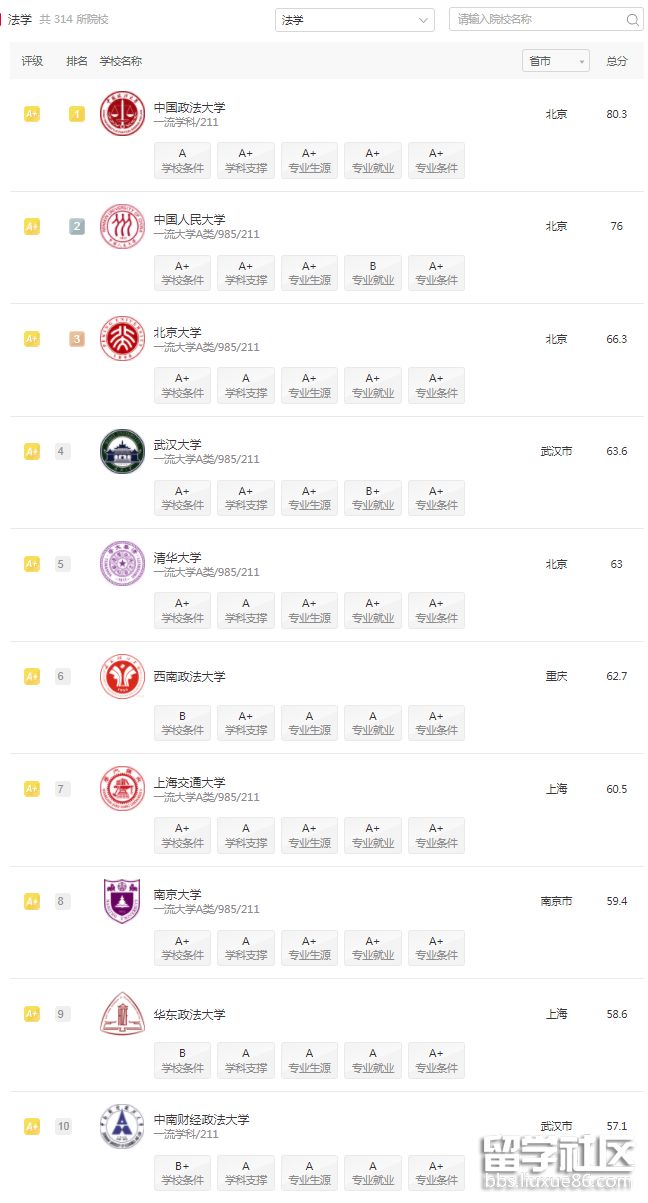The image size is (648, 1203).
Task: Open the 法学 subject dropdown
Action: coord(354,20)
